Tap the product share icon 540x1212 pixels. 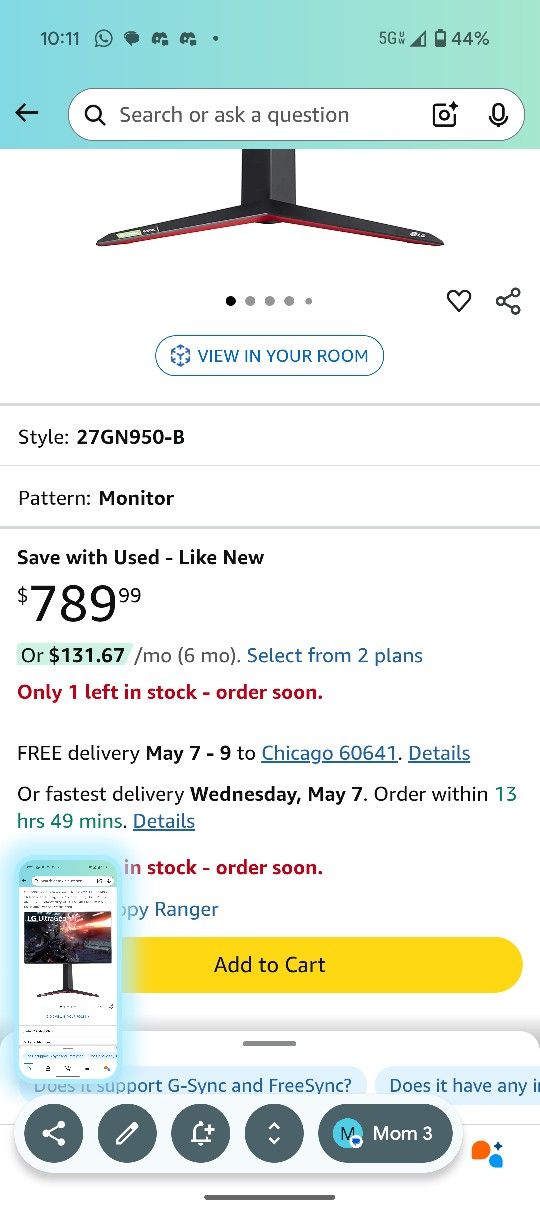coord(508,300)
